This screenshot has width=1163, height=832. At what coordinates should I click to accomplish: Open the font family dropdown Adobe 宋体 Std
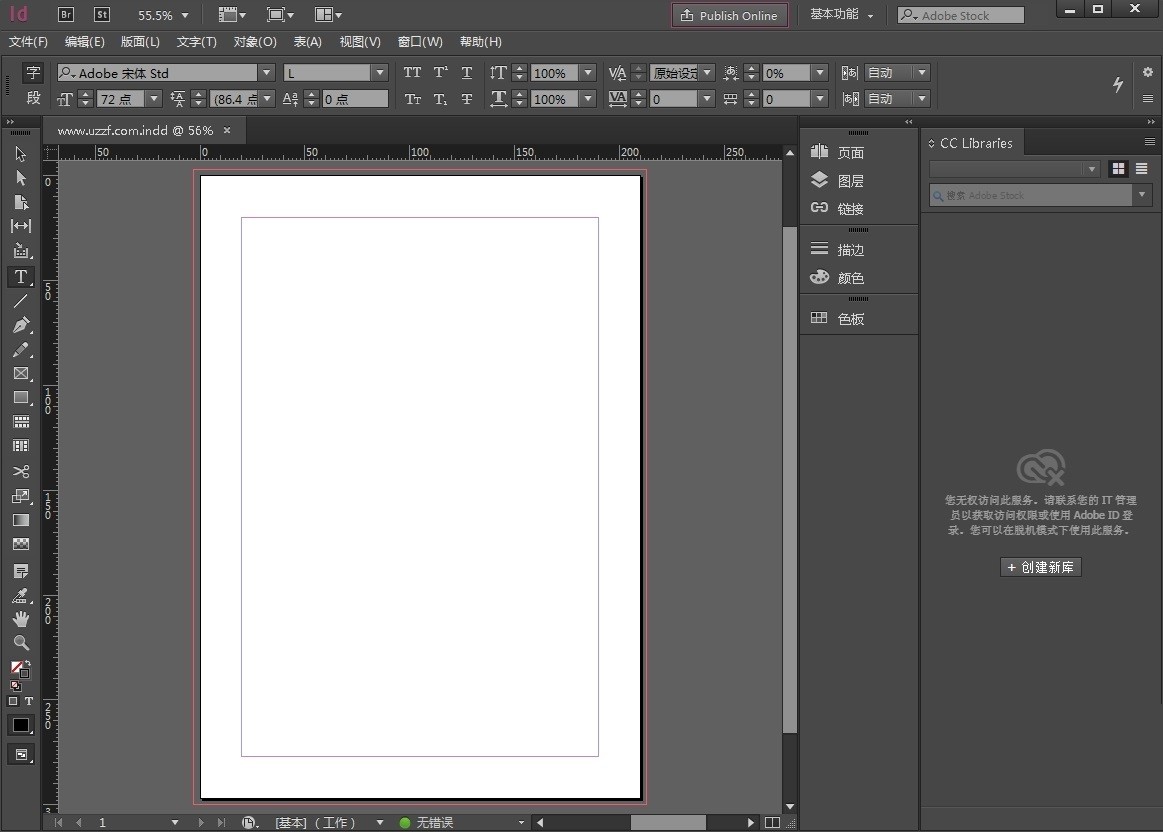coord(265,72)
